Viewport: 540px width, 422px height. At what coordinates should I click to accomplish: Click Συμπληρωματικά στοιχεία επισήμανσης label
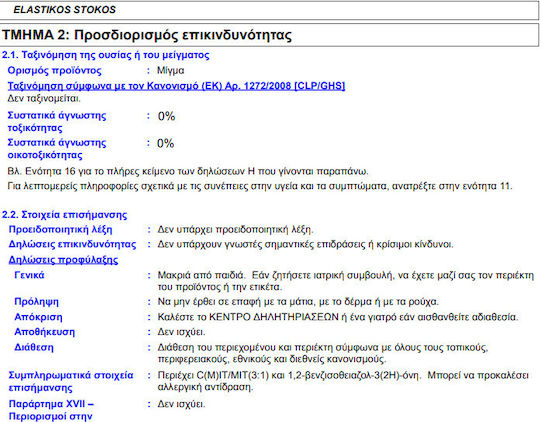click(x=71, y=381)
